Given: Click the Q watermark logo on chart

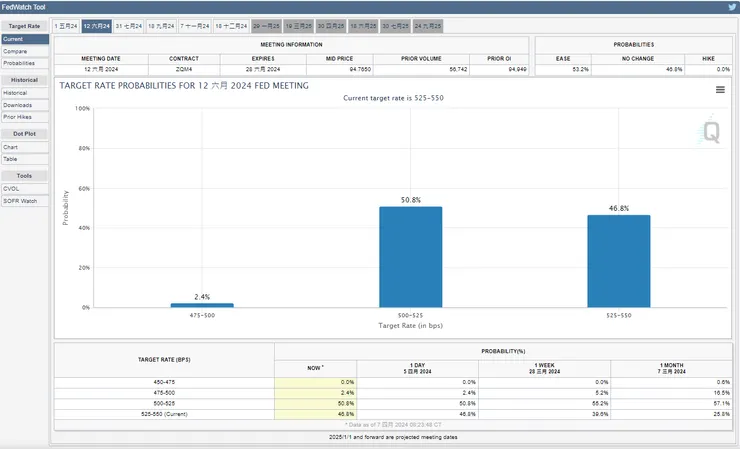Looking at the screenshot, I should 711,130.
